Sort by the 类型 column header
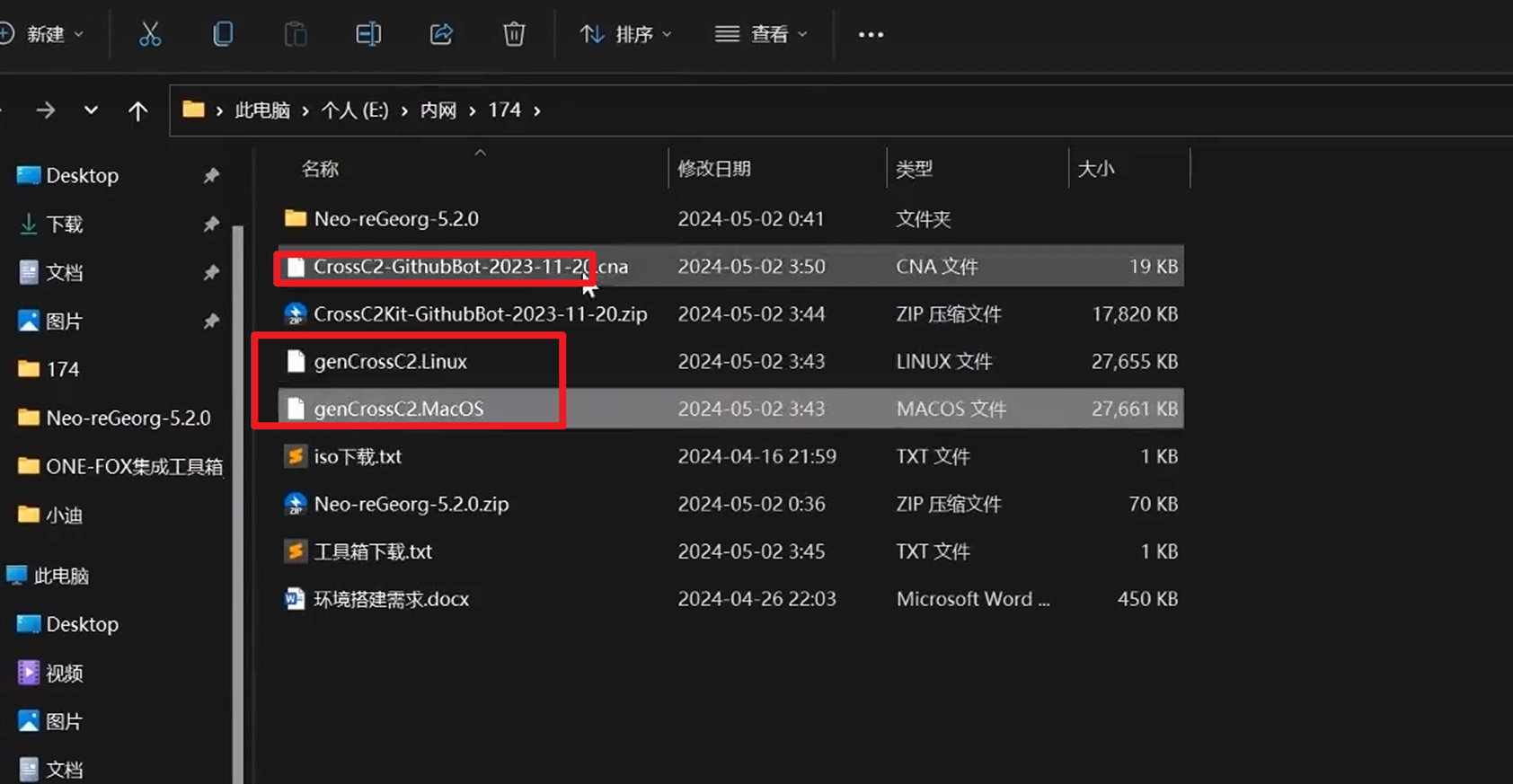Viewport: 1513px width, 784px height. tap(914, 169)
